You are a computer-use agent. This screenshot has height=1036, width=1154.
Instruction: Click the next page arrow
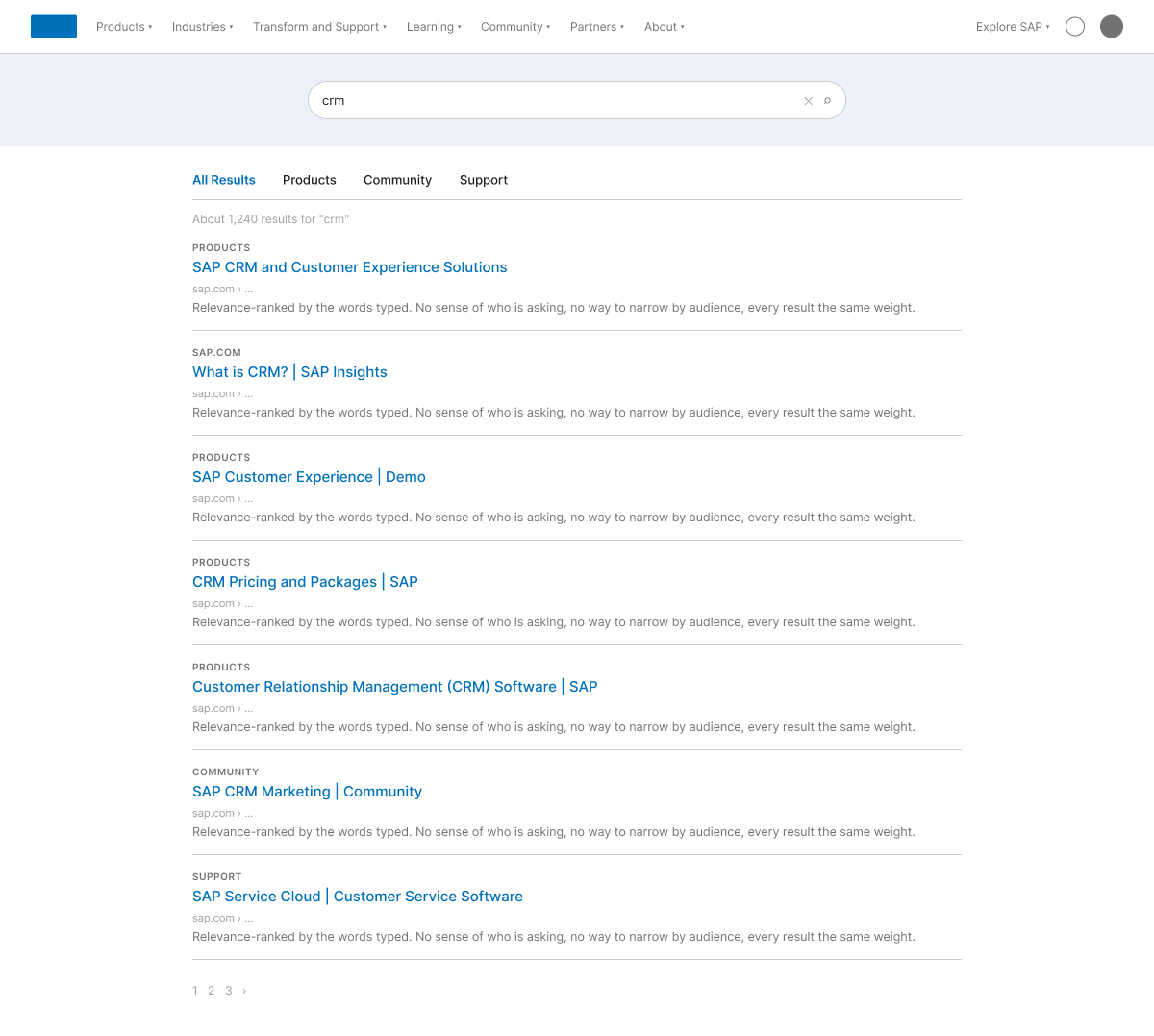[x=244, y=991]
